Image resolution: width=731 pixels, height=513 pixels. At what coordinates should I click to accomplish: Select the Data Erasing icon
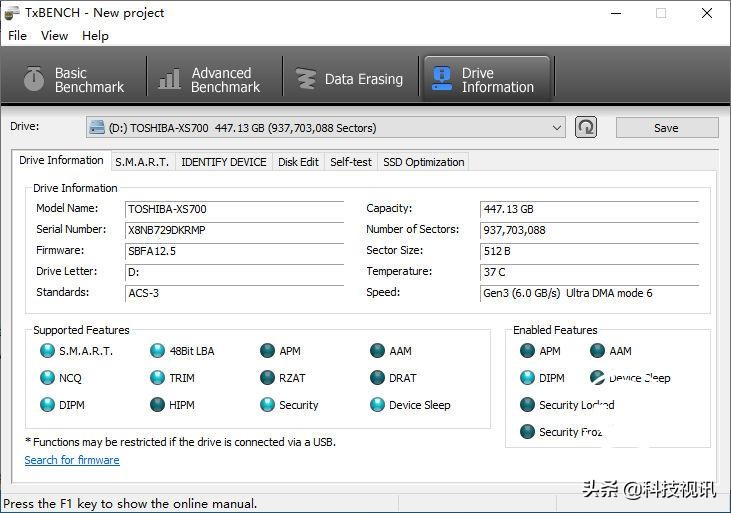[x=306, y=79]
